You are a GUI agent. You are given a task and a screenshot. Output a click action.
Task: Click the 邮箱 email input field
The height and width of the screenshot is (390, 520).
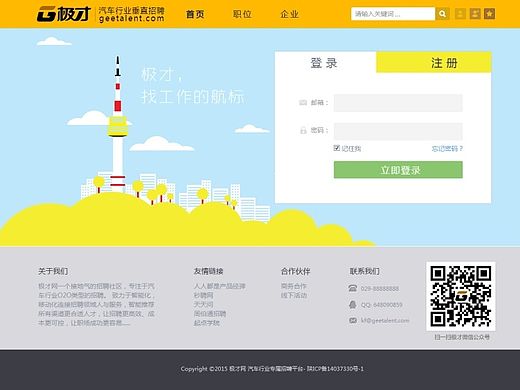(x=398, y=103)
